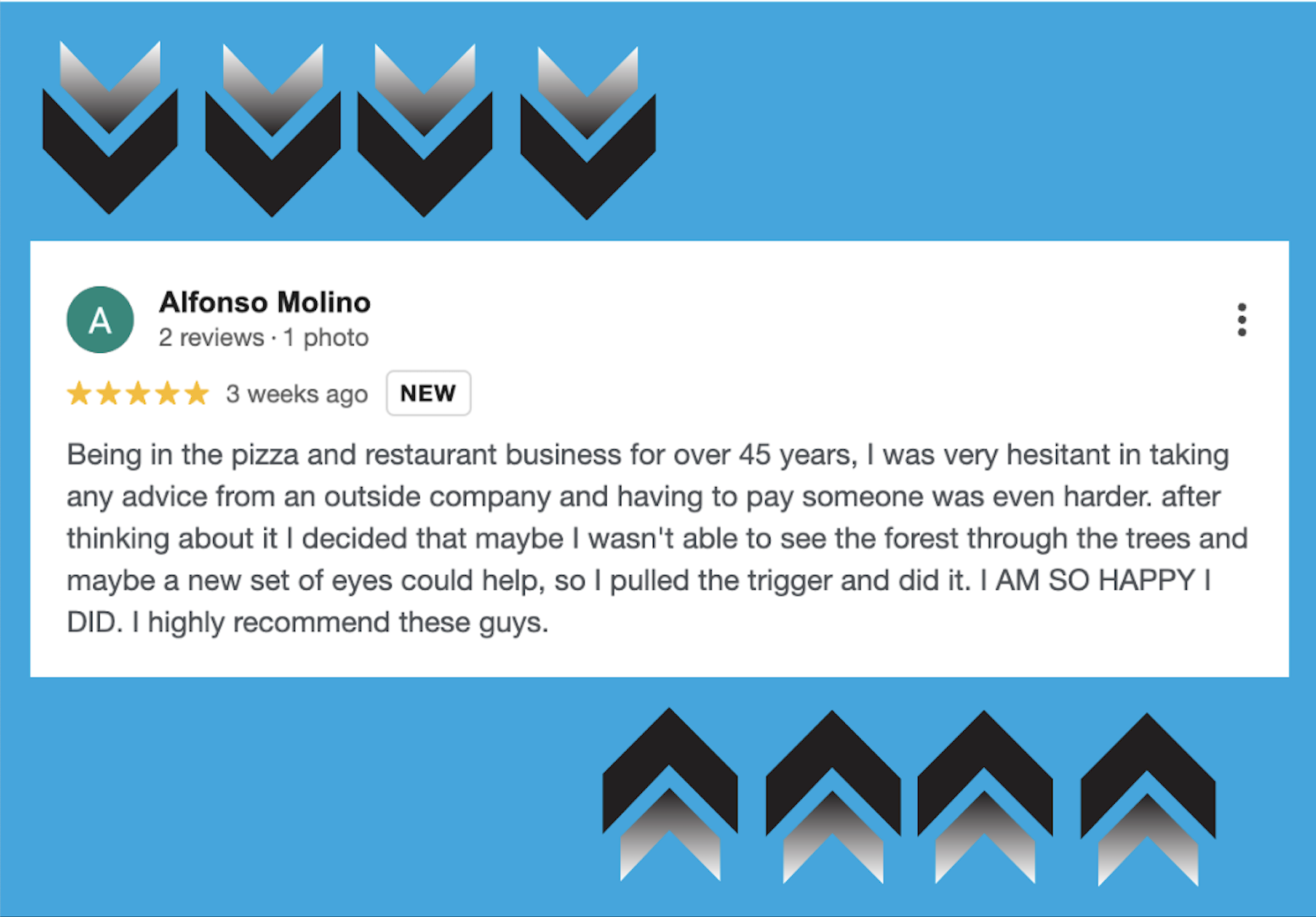This screenshot has width=1316, height=917.
Task: Open the three-dot more options menu
Action: coord(1241,319)
